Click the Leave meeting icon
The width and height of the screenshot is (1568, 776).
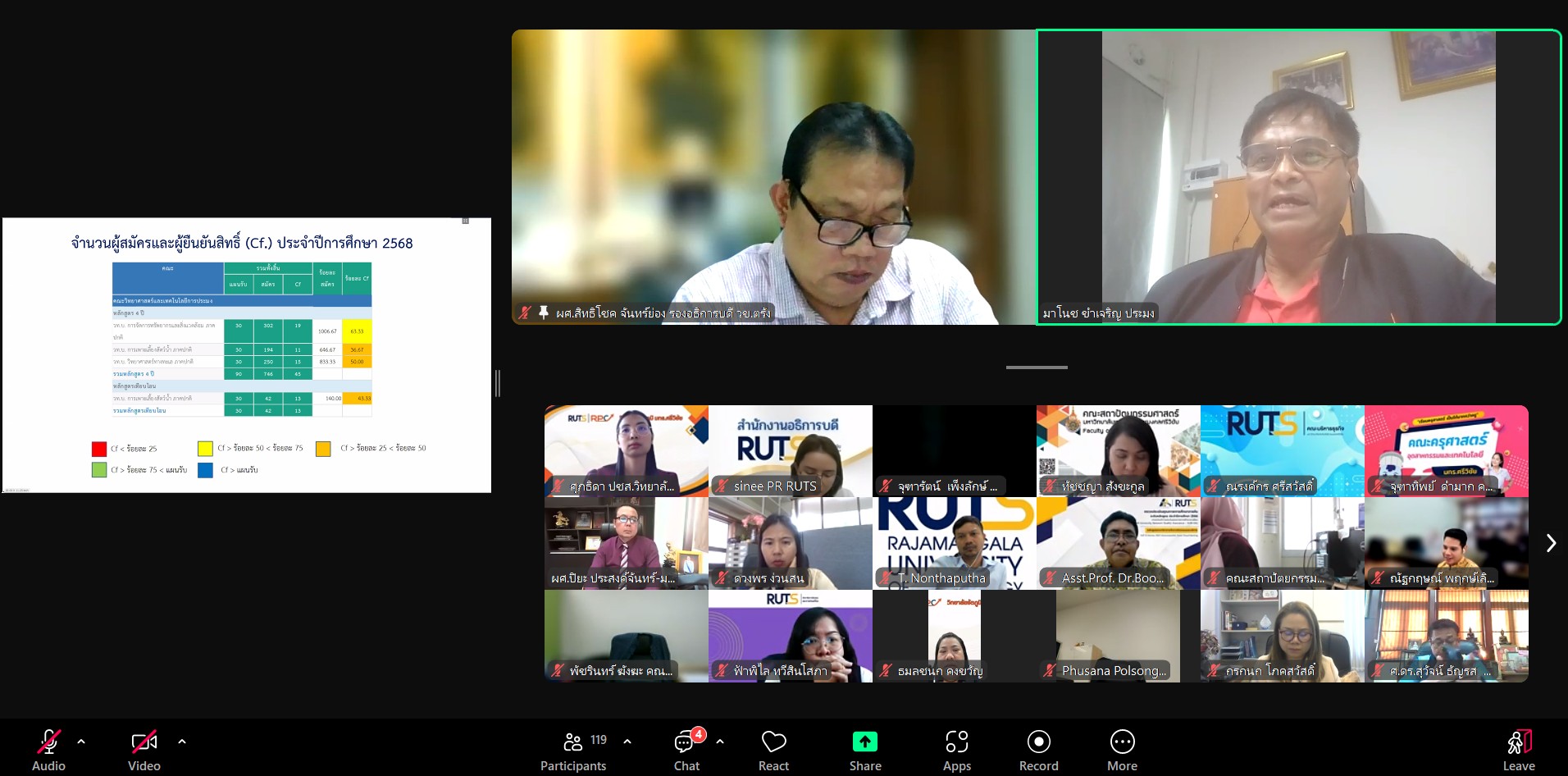1518,742
